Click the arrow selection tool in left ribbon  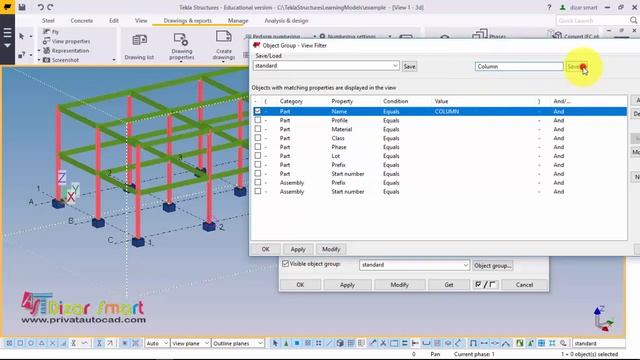22,36
